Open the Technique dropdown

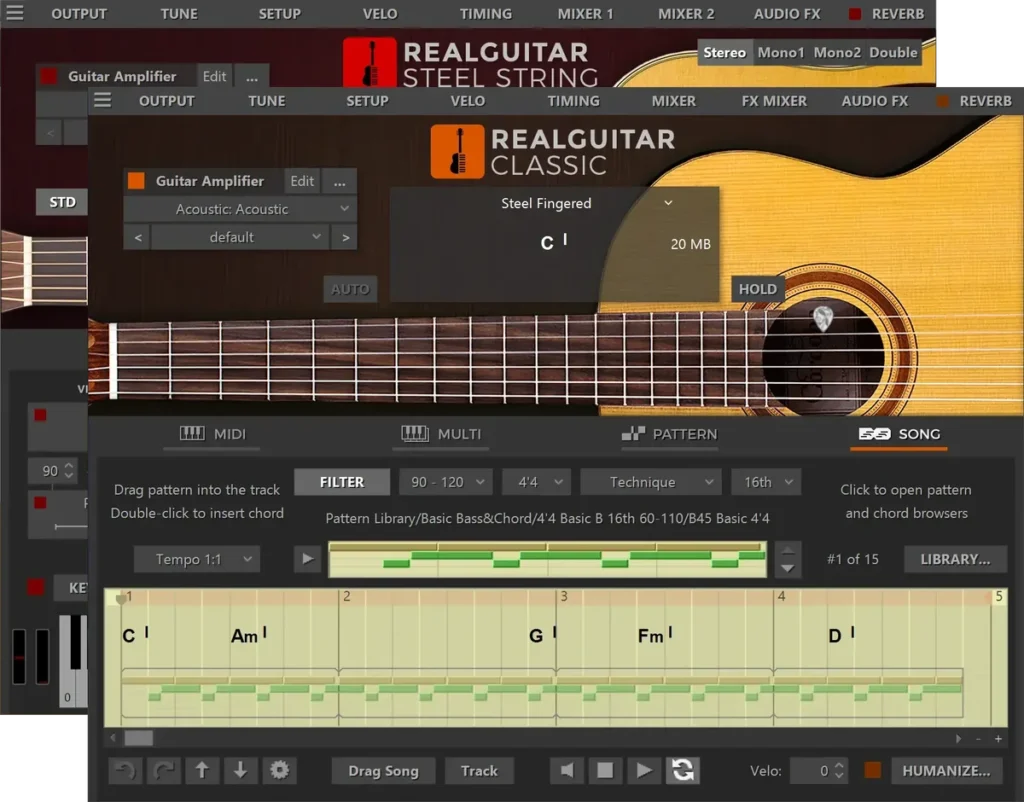click(x=650, y=482)
